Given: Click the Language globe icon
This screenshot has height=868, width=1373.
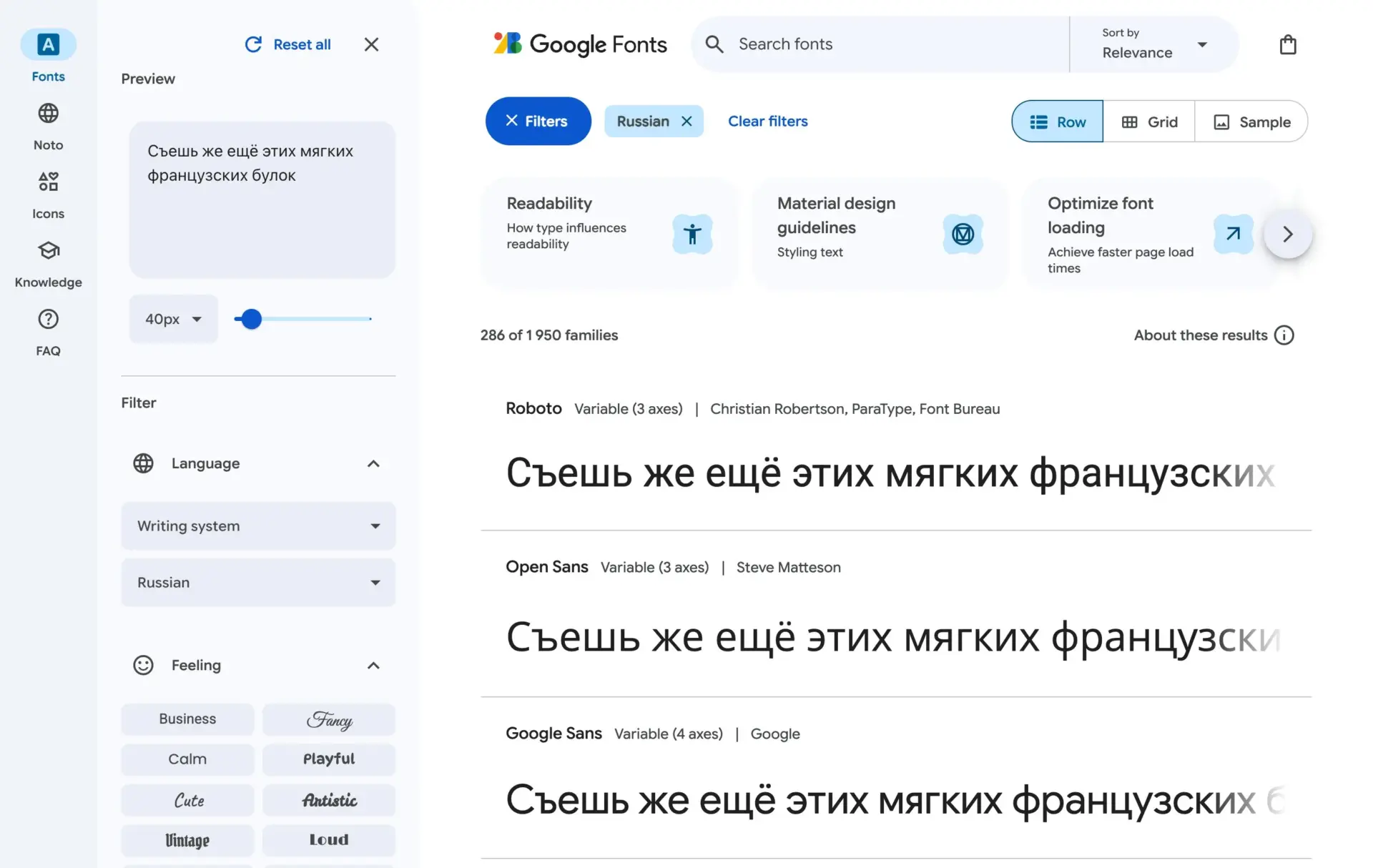Looking at the screenshot, I should click(x=143, y=463).
